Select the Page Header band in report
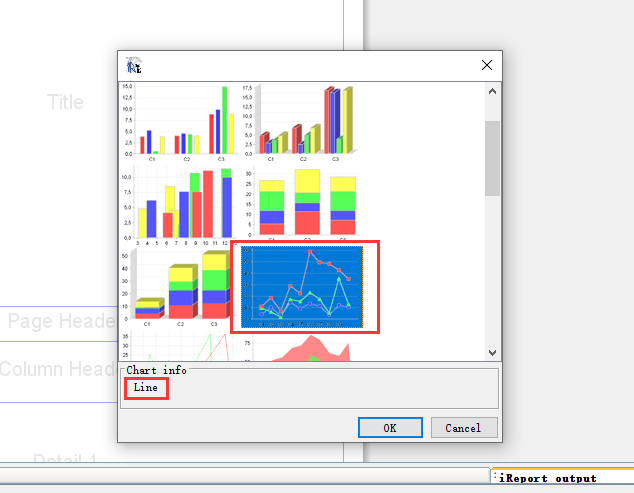The height and width of the screenshot is (493, 634). (x=62, y=322)
